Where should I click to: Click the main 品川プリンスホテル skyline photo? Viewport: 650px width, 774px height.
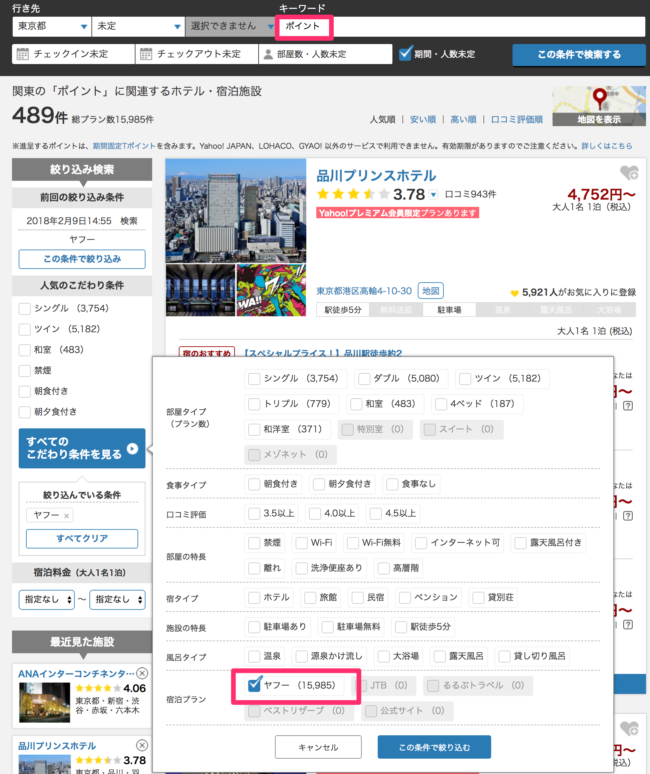pyautogui.click(x=236, y=211)
